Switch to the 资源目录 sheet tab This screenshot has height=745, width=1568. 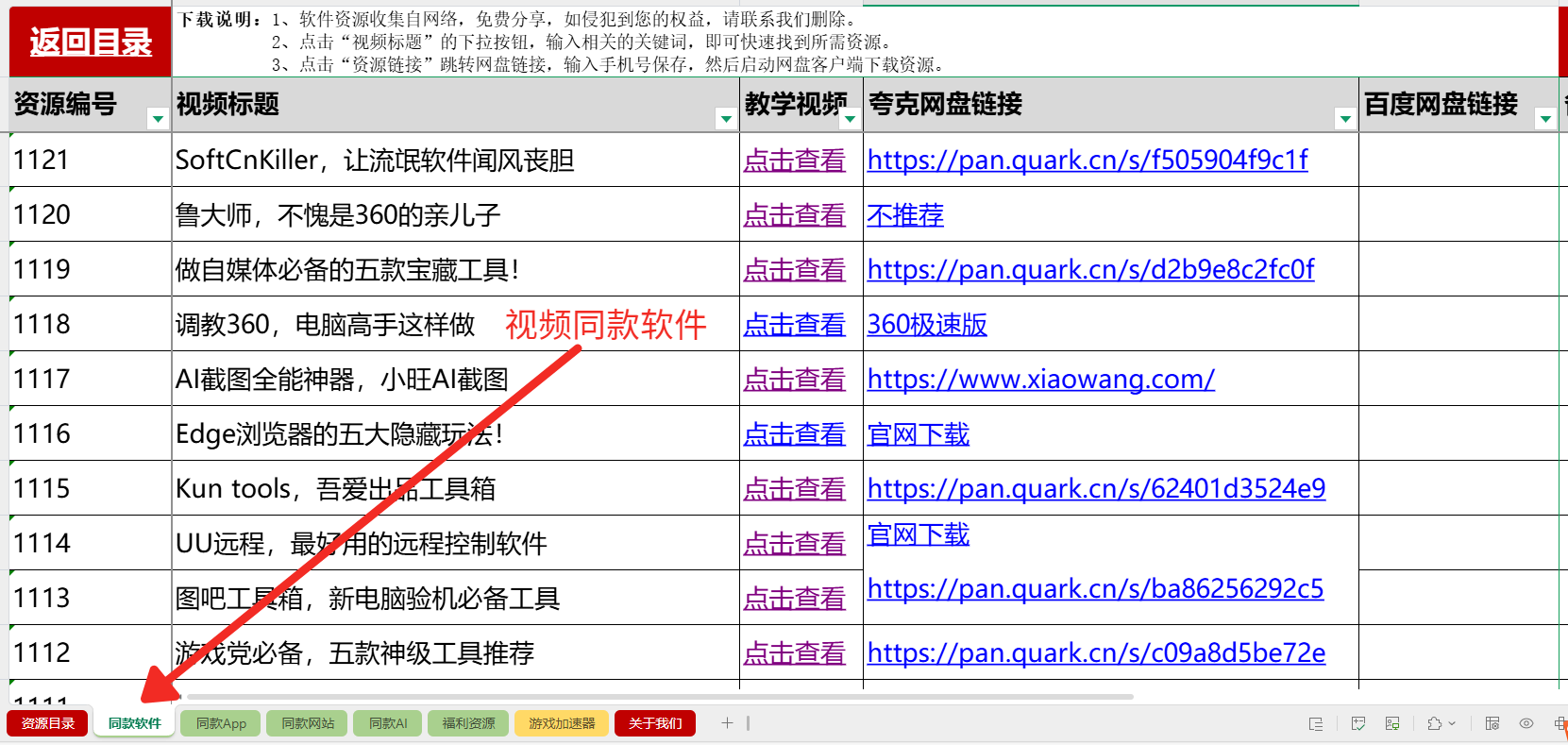point(47,723)
